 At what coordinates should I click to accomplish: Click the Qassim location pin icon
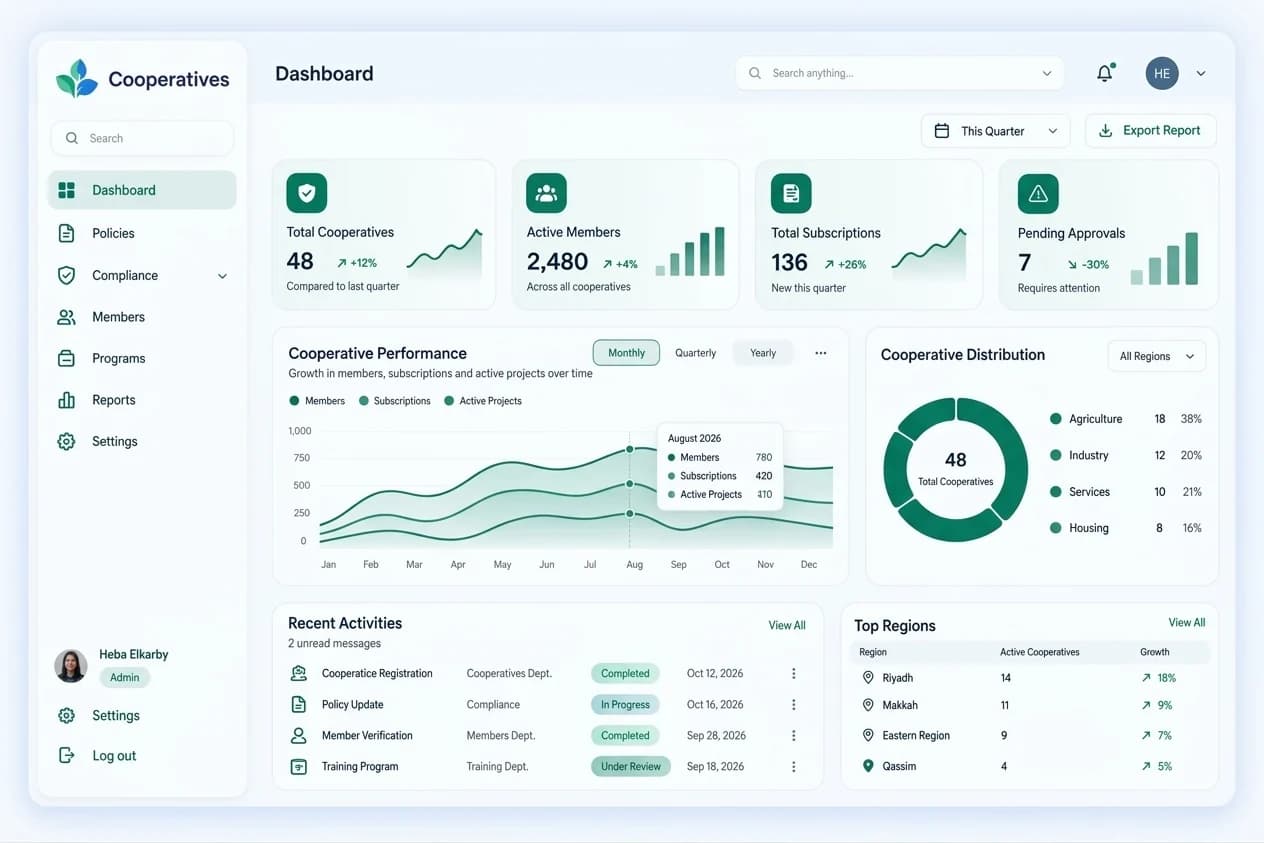[868, 766]
